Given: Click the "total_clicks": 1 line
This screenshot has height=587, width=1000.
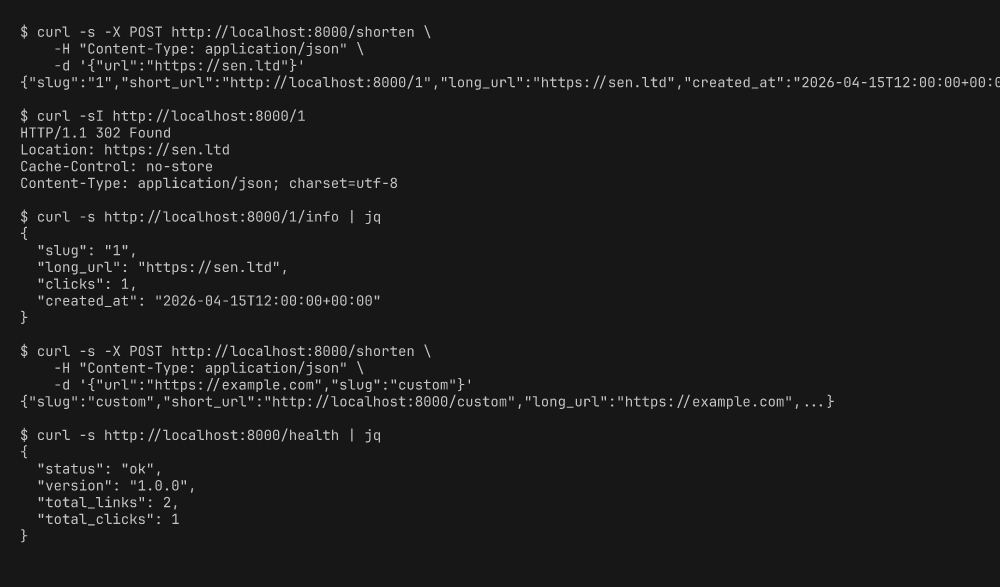Looking at the screenshot, I should [x=108, y=519].
